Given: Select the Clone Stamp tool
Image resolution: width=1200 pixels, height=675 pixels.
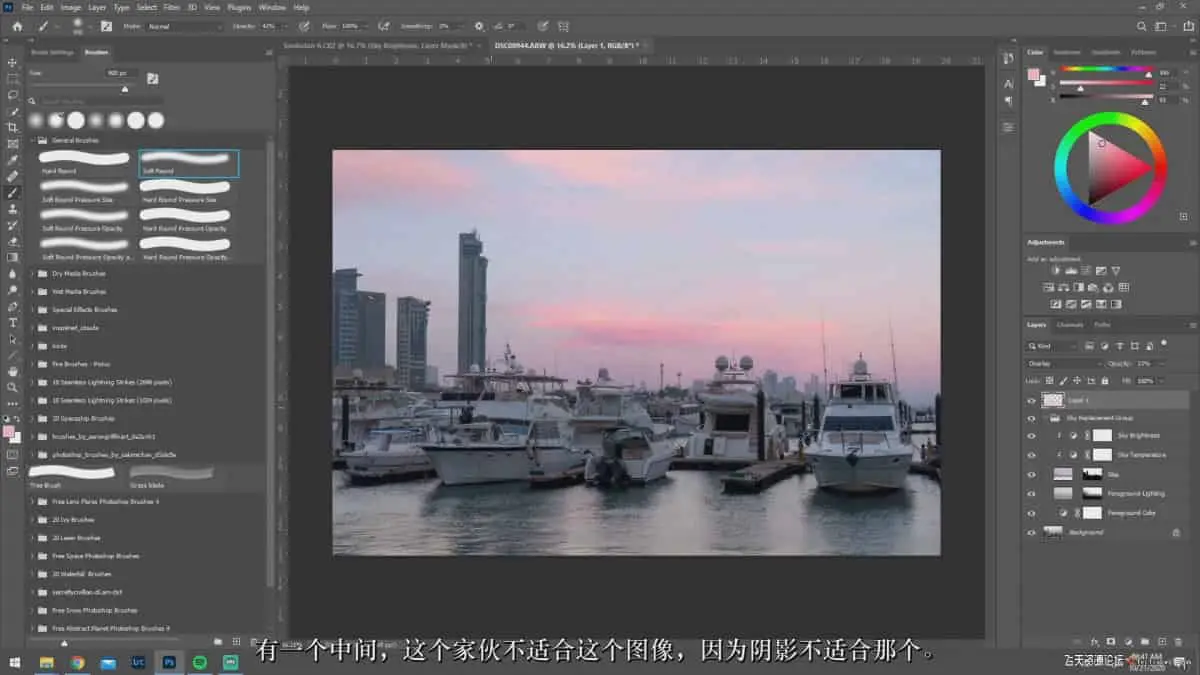Looking at the screenshot, I should click(13, 209).
